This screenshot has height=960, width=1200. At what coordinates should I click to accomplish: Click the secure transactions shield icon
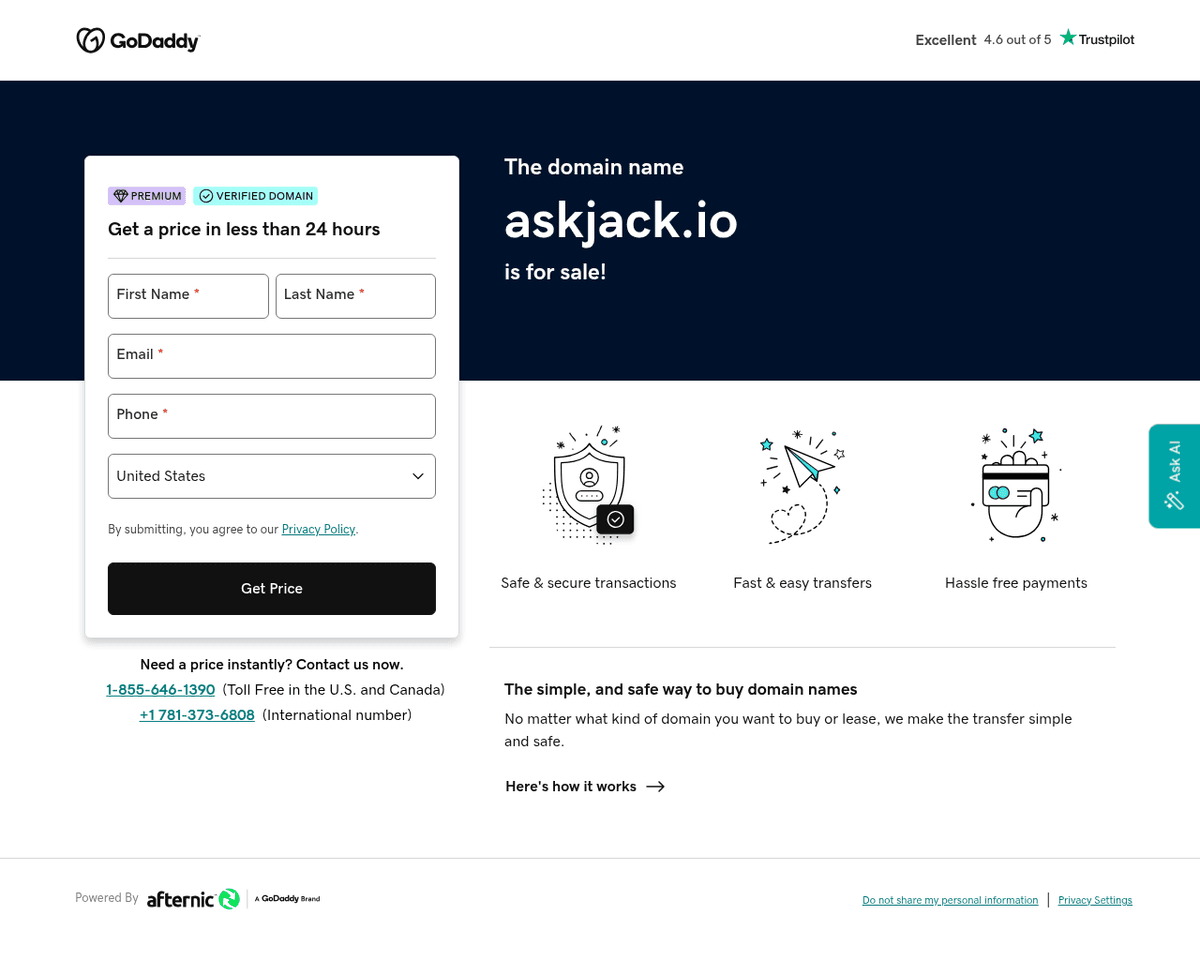(589, 484)
